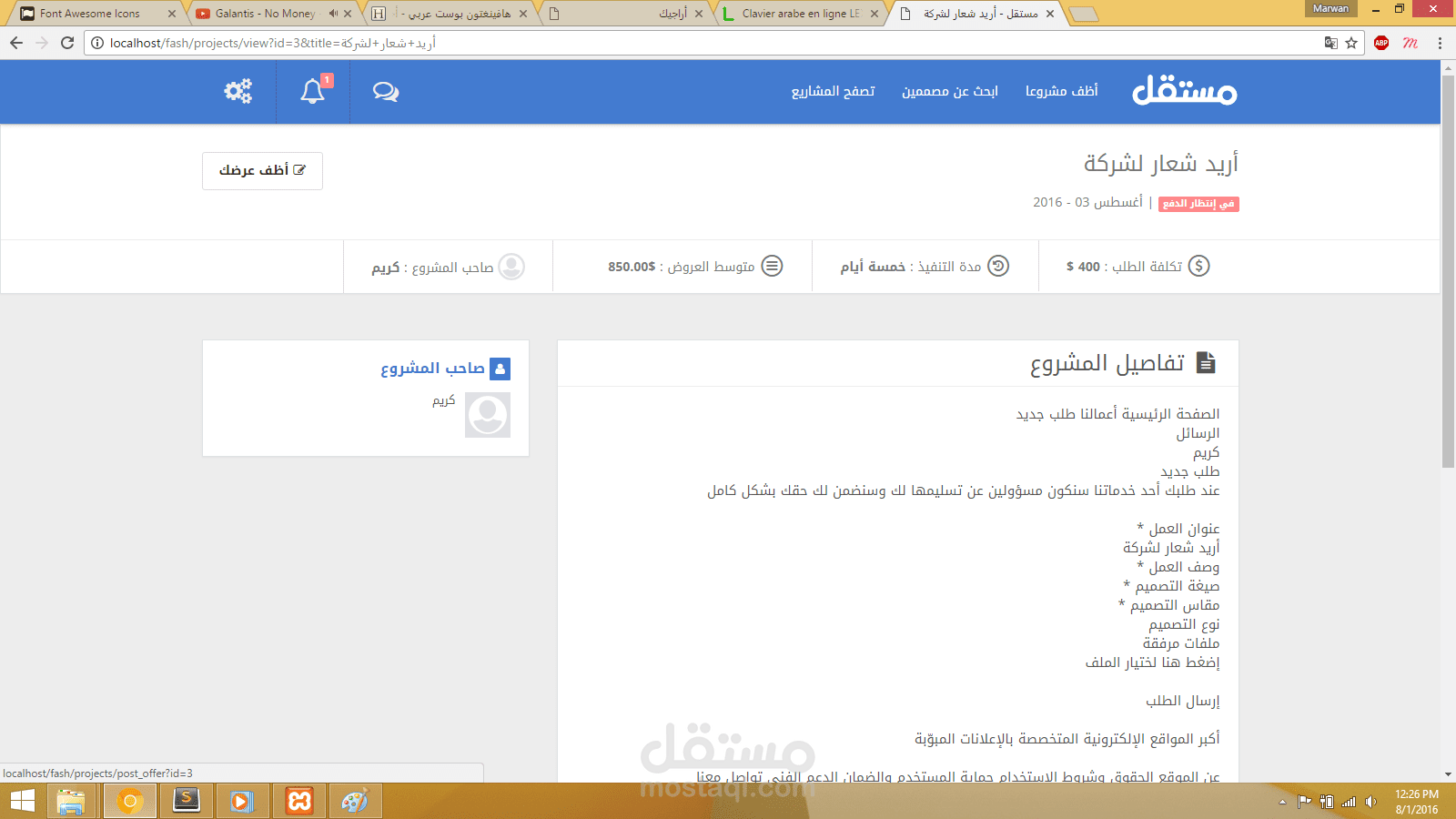The width and height of the screenshot is (1456, 819).
Task: Click the site info icon in address bar
Action: [x=97, y=43]
